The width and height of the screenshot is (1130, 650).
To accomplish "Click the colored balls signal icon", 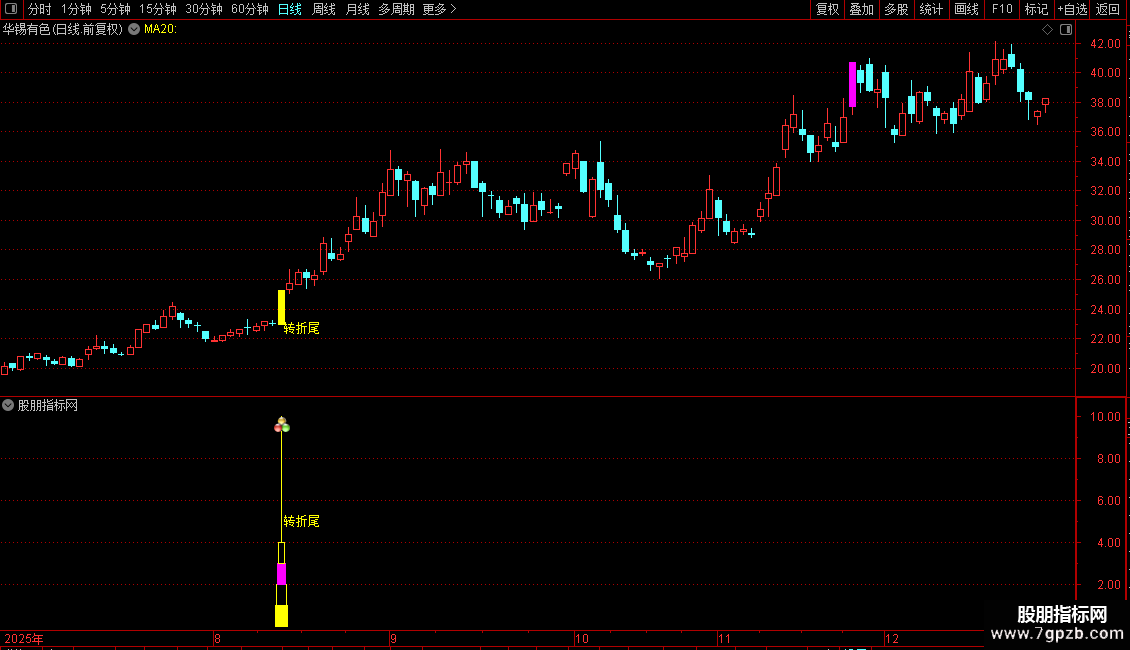I will (282, 425).
